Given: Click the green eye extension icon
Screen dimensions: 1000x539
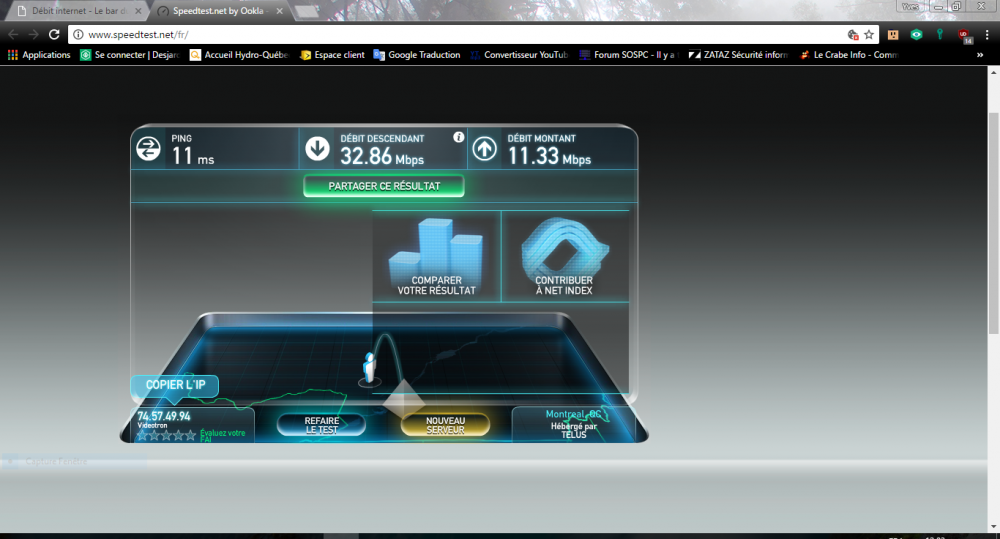Looking at the screenshot, I should [x=916, y=34].
